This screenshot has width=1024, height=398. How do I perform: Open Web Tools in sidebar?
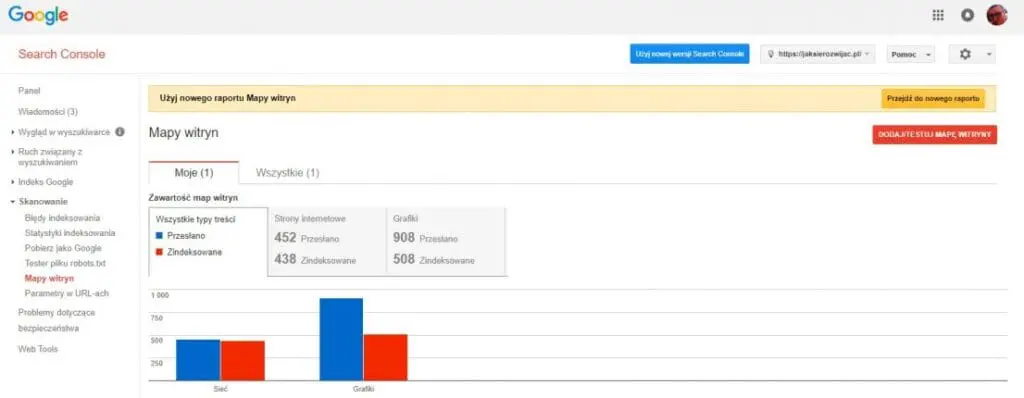pyautogui.click(x=38, y=349)
